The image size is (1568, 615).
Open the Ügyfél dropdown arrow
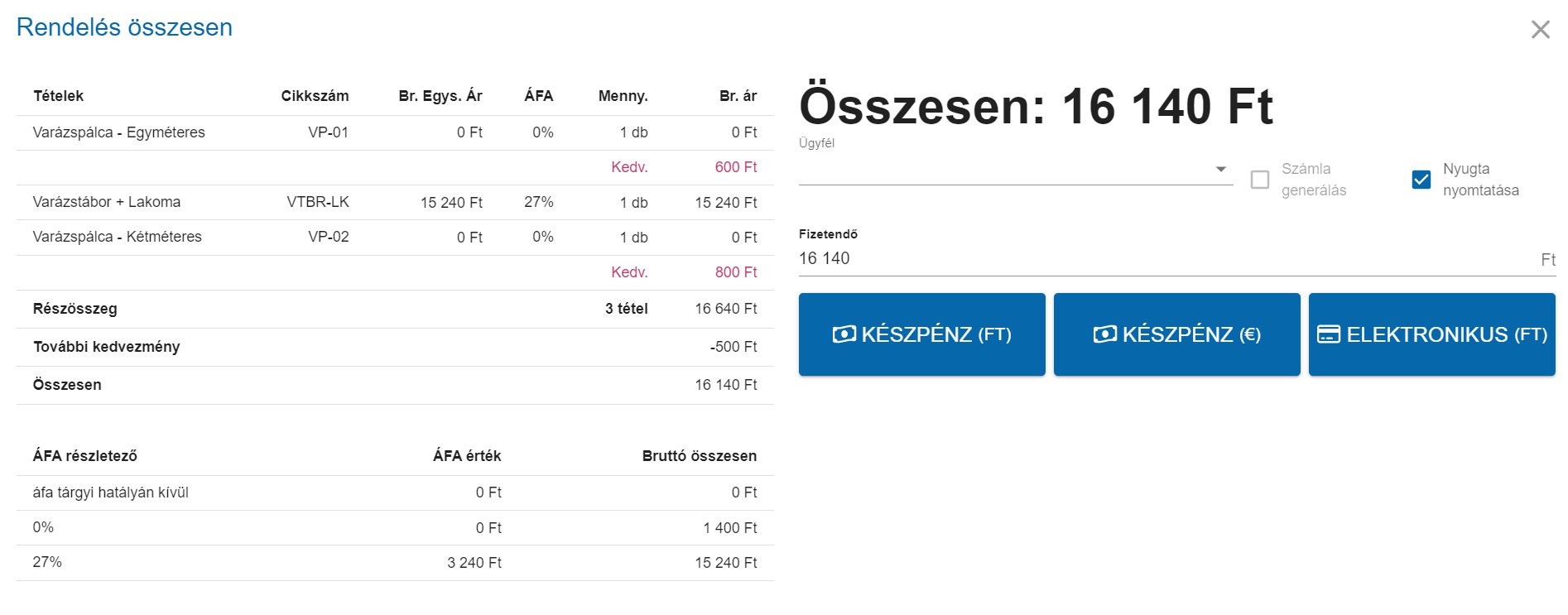(1220, 169)
